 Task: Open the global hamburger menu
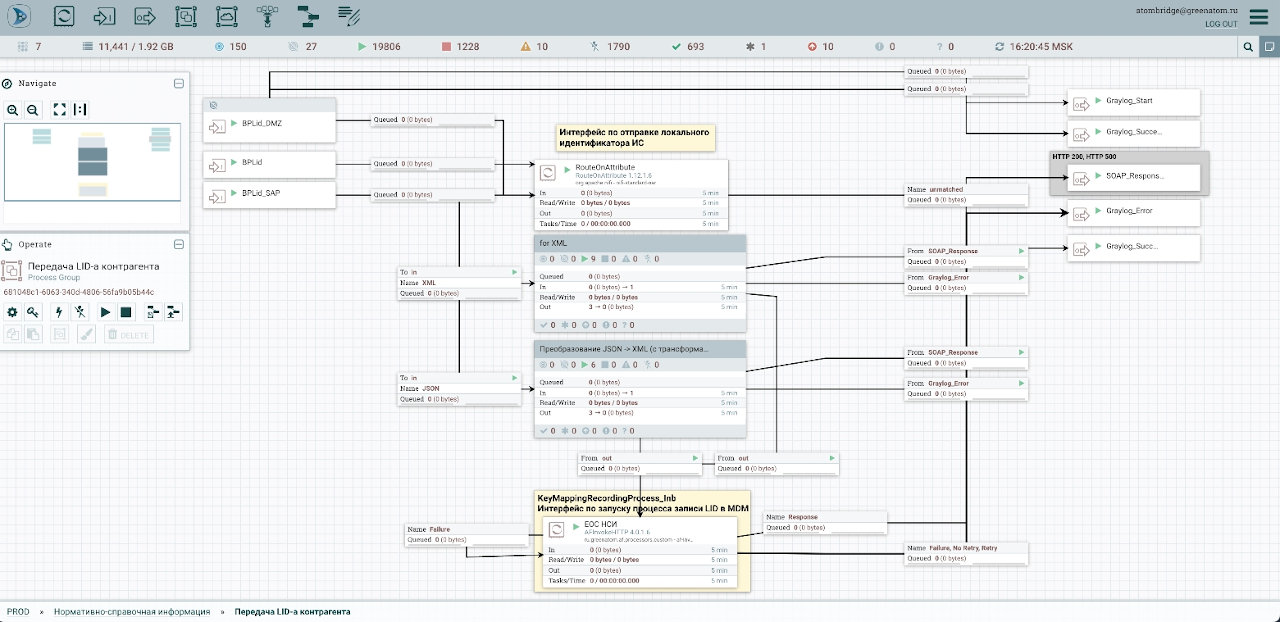click(1258, 16)
